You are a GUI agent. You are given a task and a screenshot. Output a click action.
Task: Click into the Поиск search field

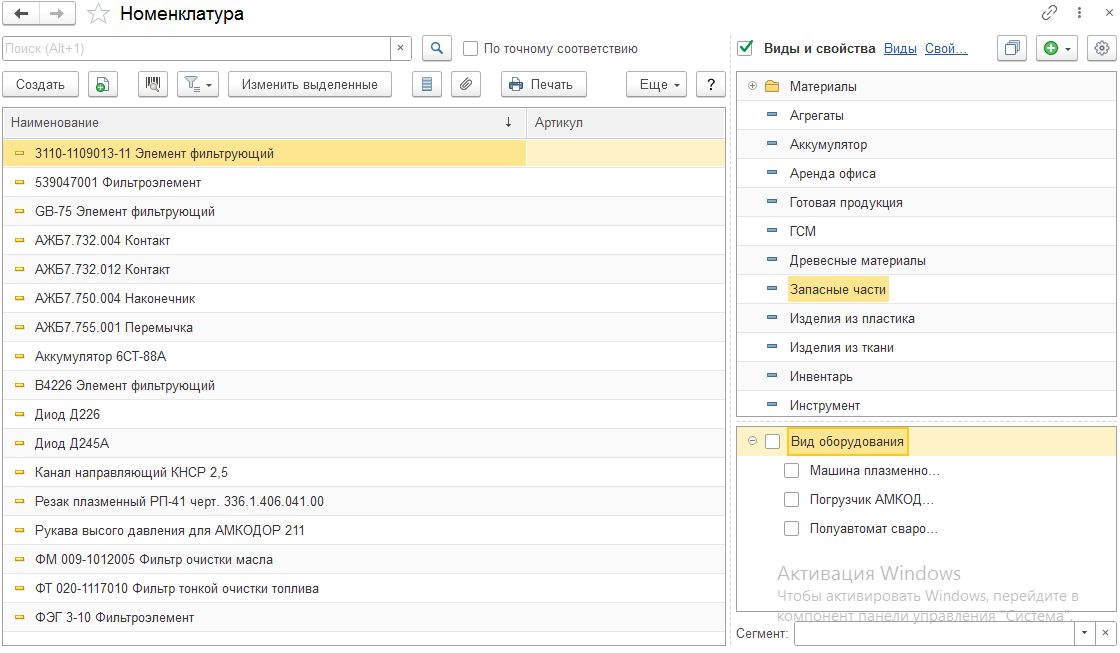click(x=195, y=48)
